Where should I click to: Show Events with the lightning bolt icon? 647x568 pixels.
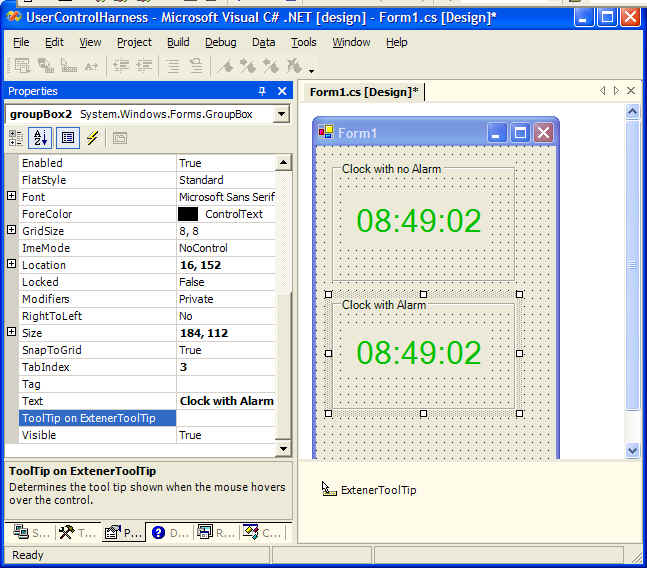pyautogui.click(x=92, y=138)
